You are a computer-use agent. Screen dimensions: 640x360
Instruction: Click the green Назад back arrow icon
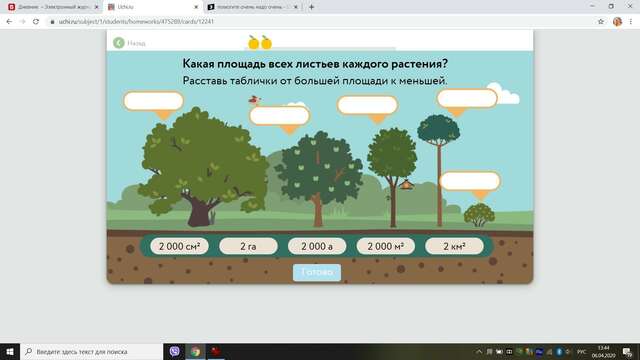point(119,43)
